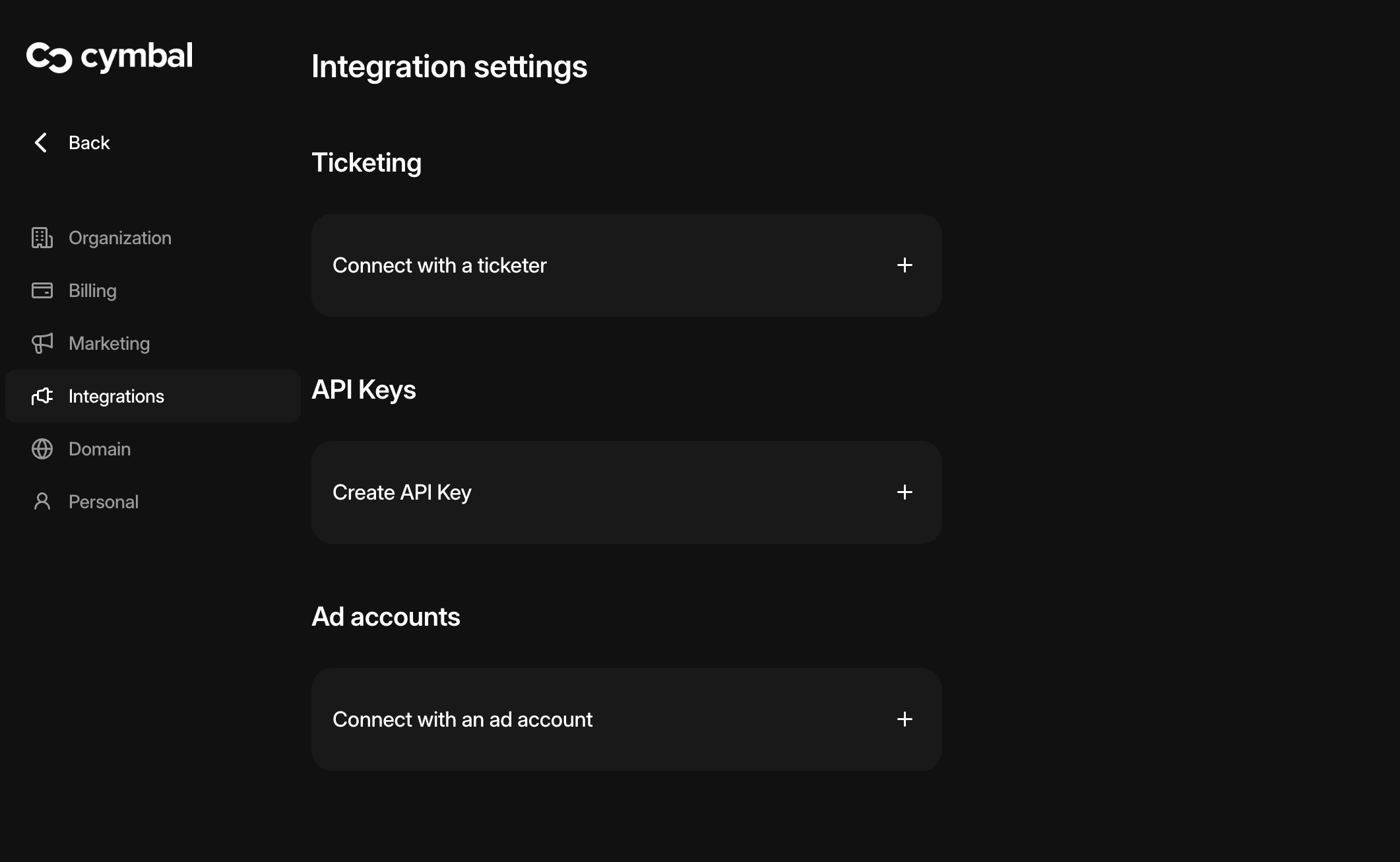
Task: Click the Domain globe icon
Action: click(x=42, y=449)
